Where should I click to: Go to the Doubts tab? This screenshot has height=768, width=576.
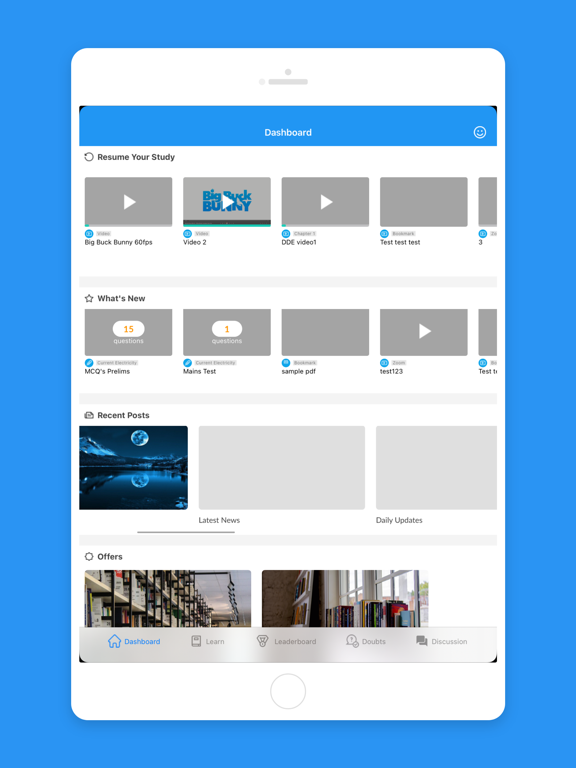[x=366, y=641]
